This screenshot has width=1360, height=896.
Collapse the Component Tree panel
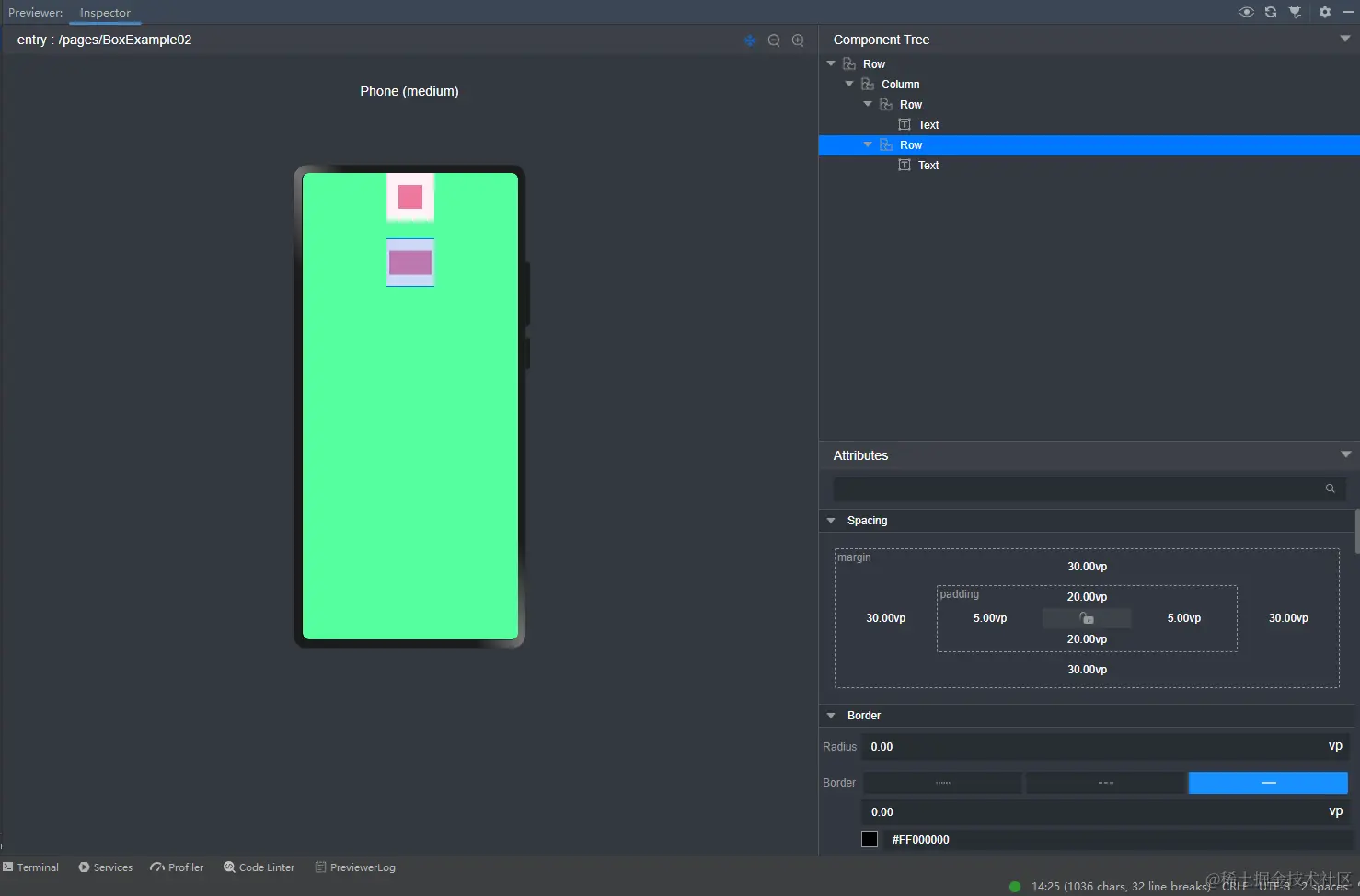(x=1345, y=39)
